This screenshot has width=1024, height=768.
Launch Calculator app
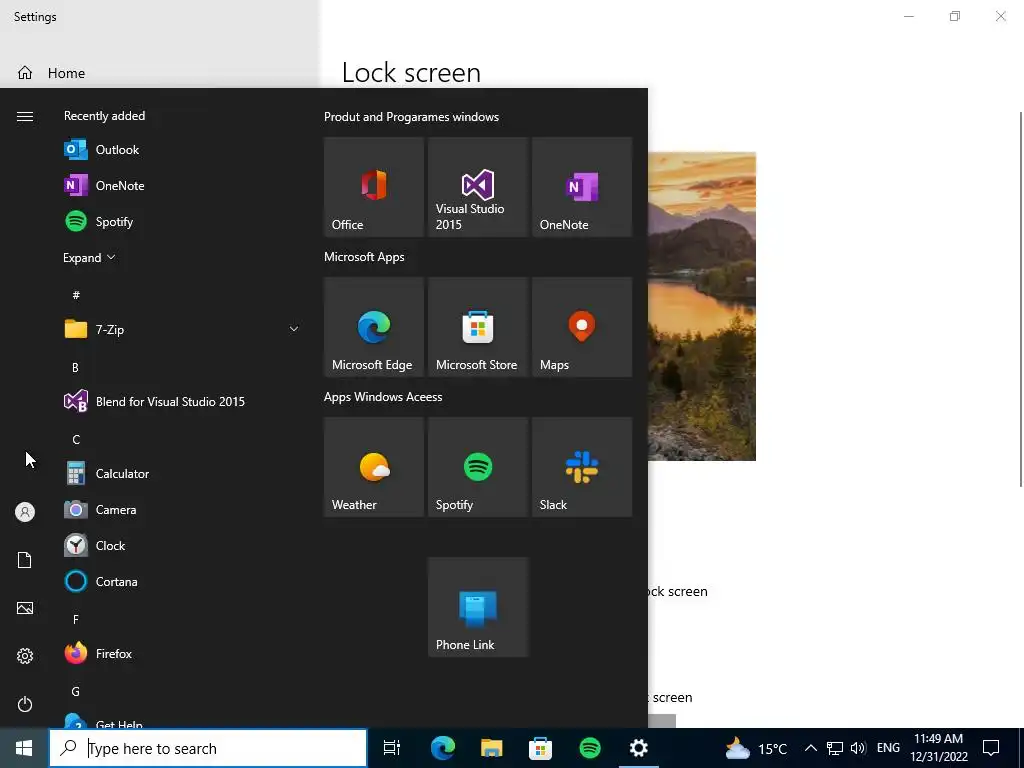coord(182,473)
